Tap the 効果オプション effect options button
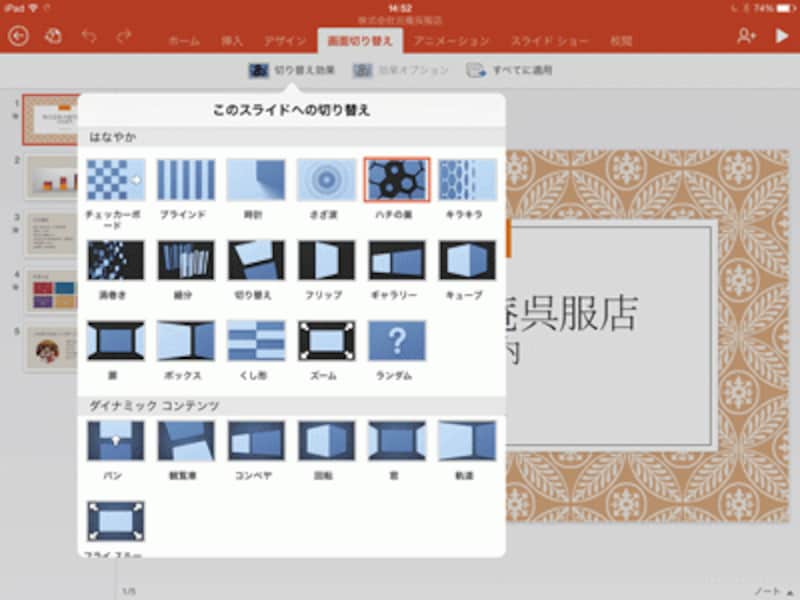 tap(401, 70)
